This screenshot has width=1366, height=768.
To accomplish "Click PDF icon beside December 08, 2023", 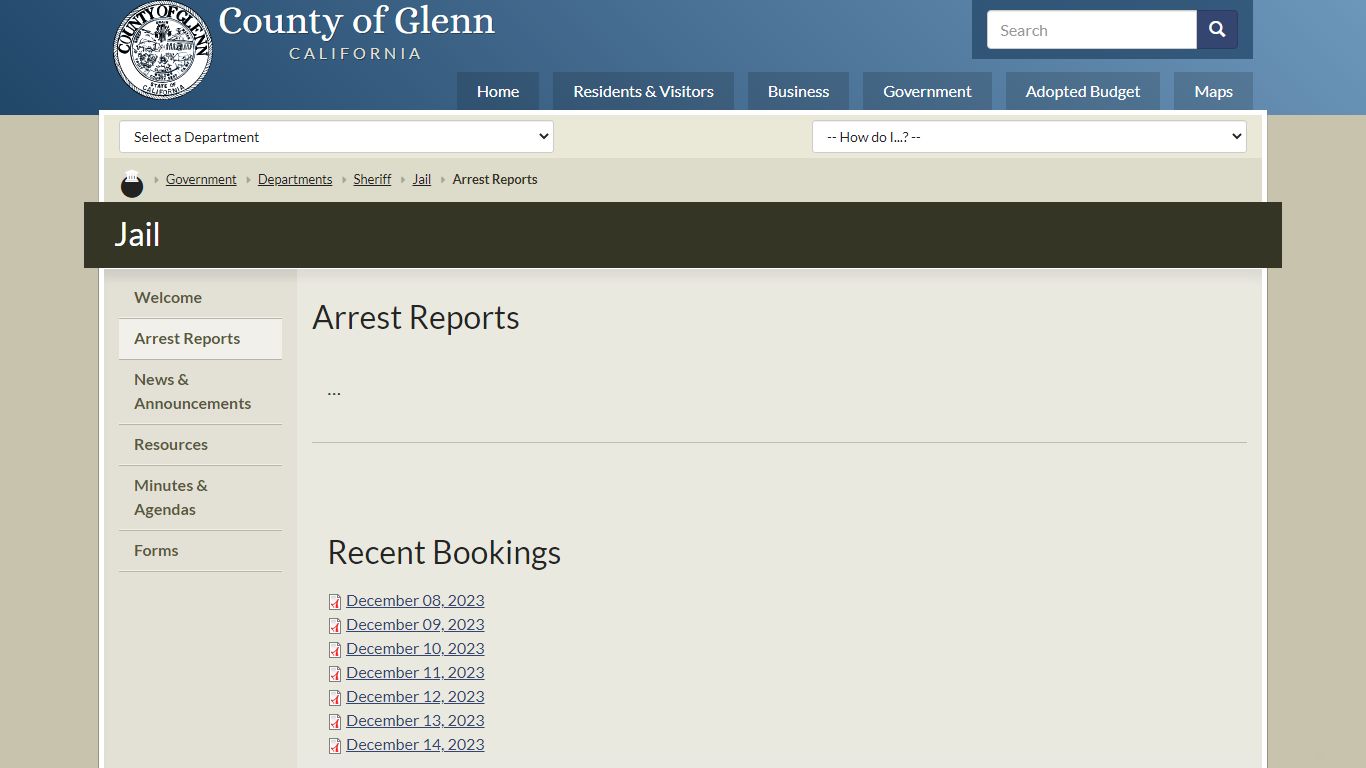I will 335,602.
